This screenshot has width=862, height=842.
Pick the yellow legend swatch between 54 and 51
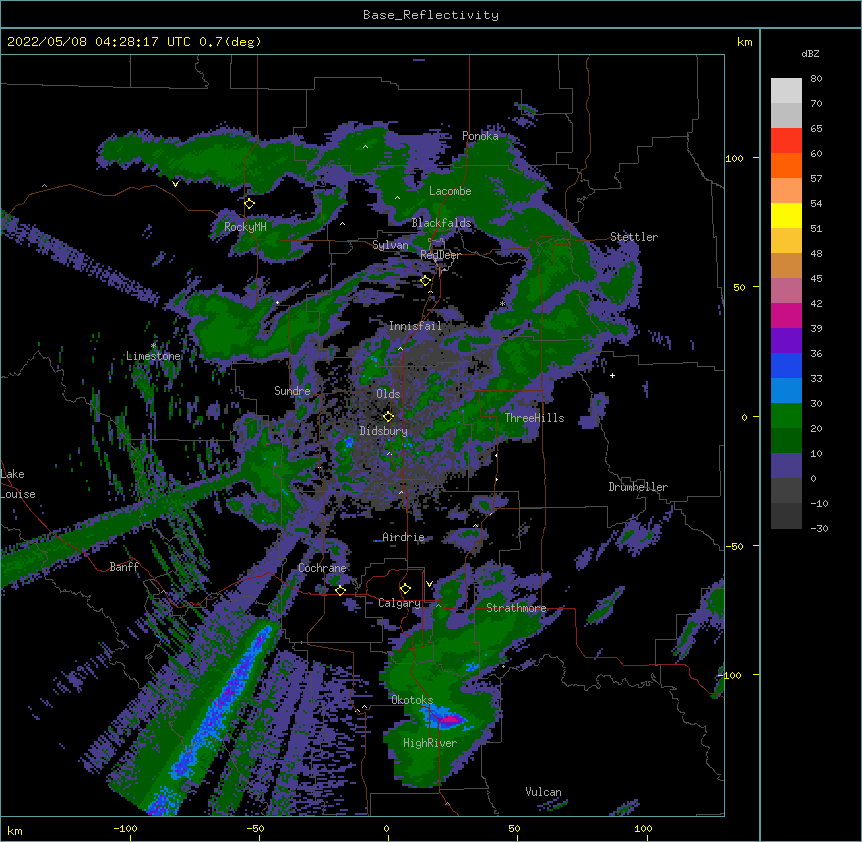pyautogui.click(x=786, y=215)
